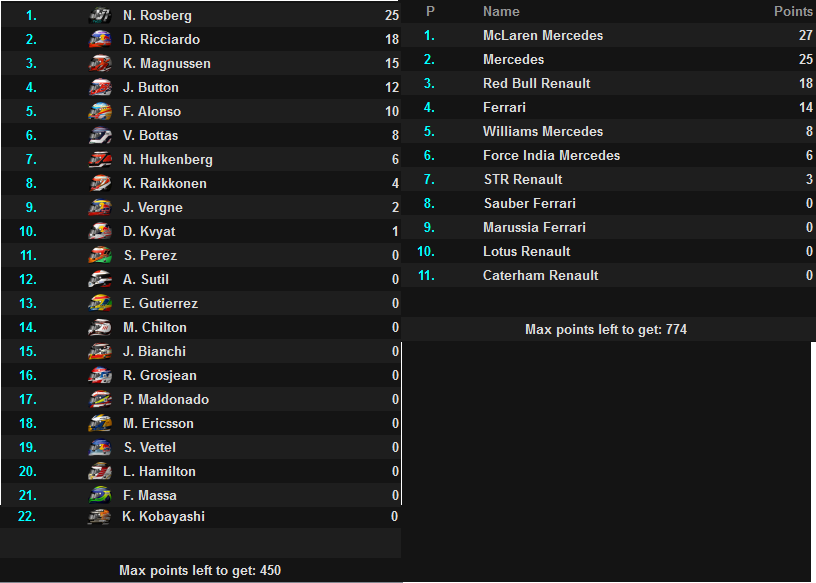Select F. Massa's helmet icon
Image resolution: width=816 pixels, height=583 pixels.
click(x=100, y=495)
